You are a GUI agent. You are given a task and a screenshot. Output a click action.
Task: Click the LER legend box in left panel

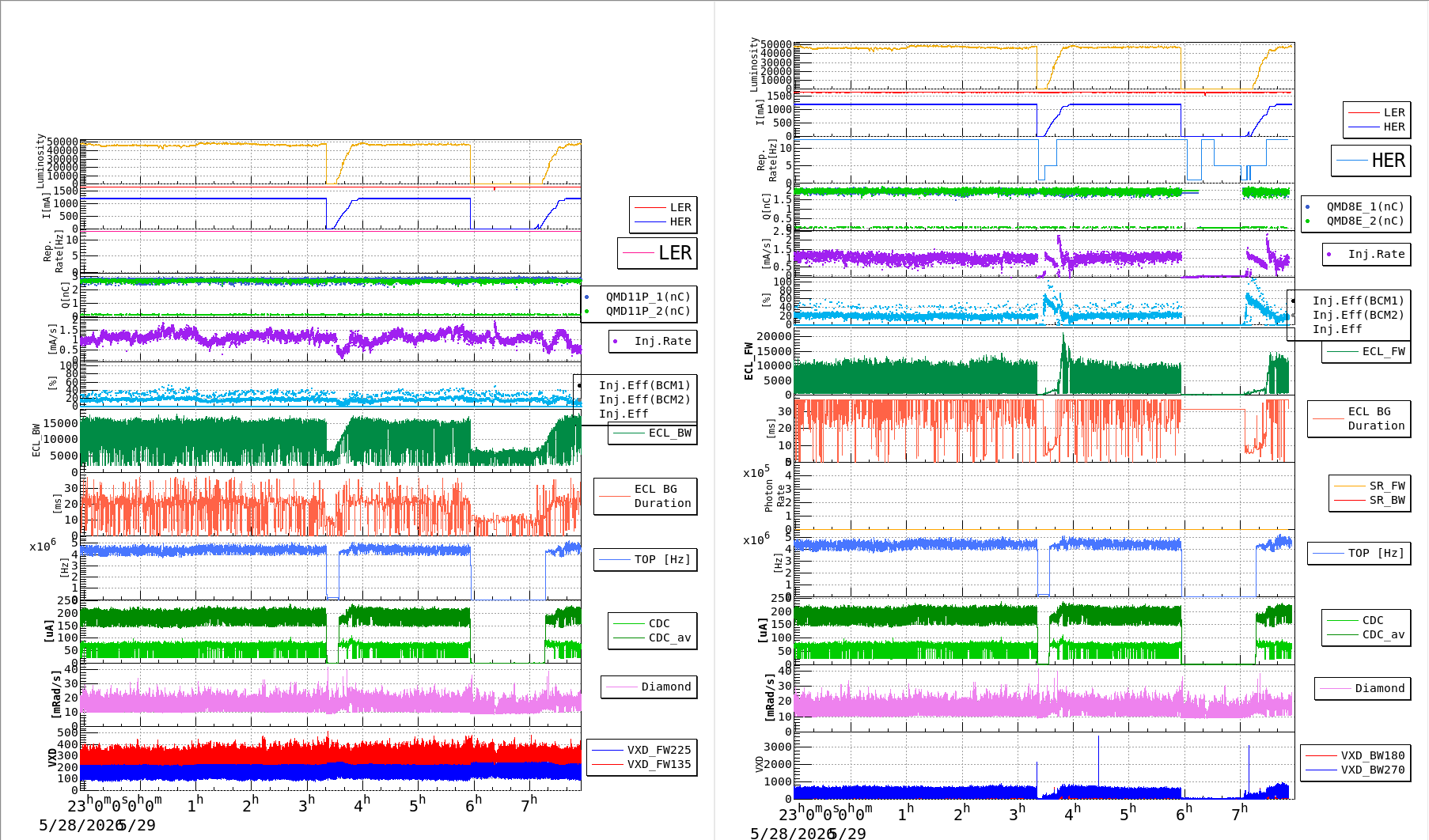coord(657,253)
